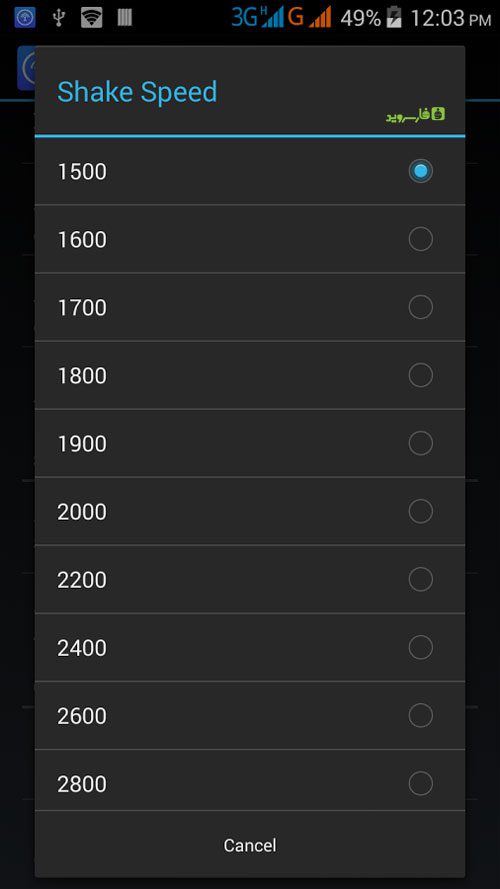This screenshot has width=500, height=889.
Task: Tap the 12:03 PM clock
Action: pos(451,19)
